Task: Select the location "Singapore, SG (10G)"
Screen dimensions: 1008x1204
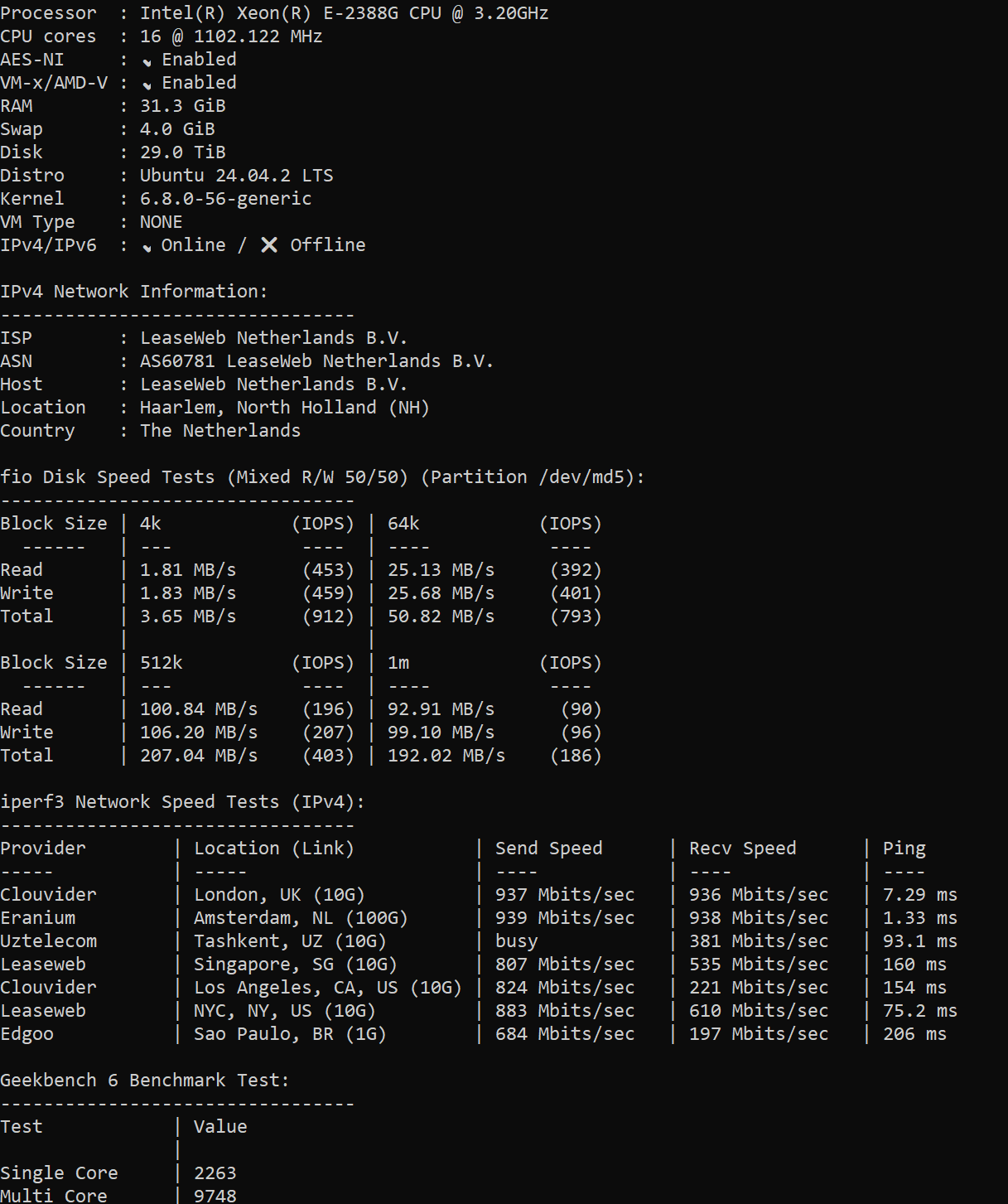Action: (296, 965)
